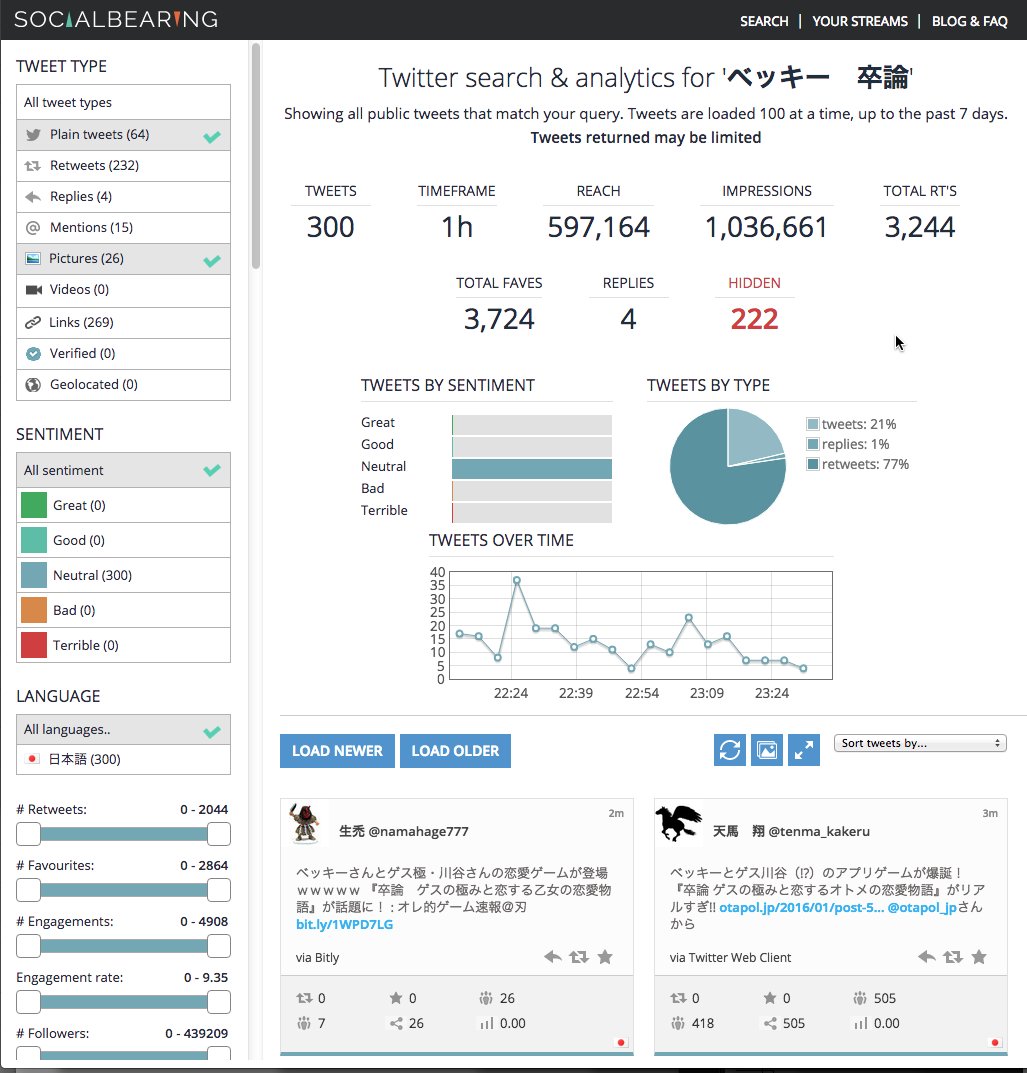The image size is (1027, 1073).
Task: Click Japan flag icon next to 日本語
Action: tap(31, 759)
